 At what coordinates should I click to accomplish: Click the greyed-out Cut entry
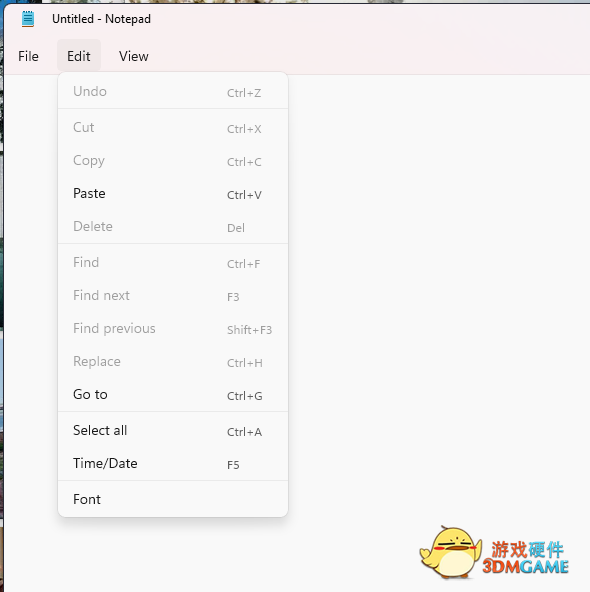point(173,128)
